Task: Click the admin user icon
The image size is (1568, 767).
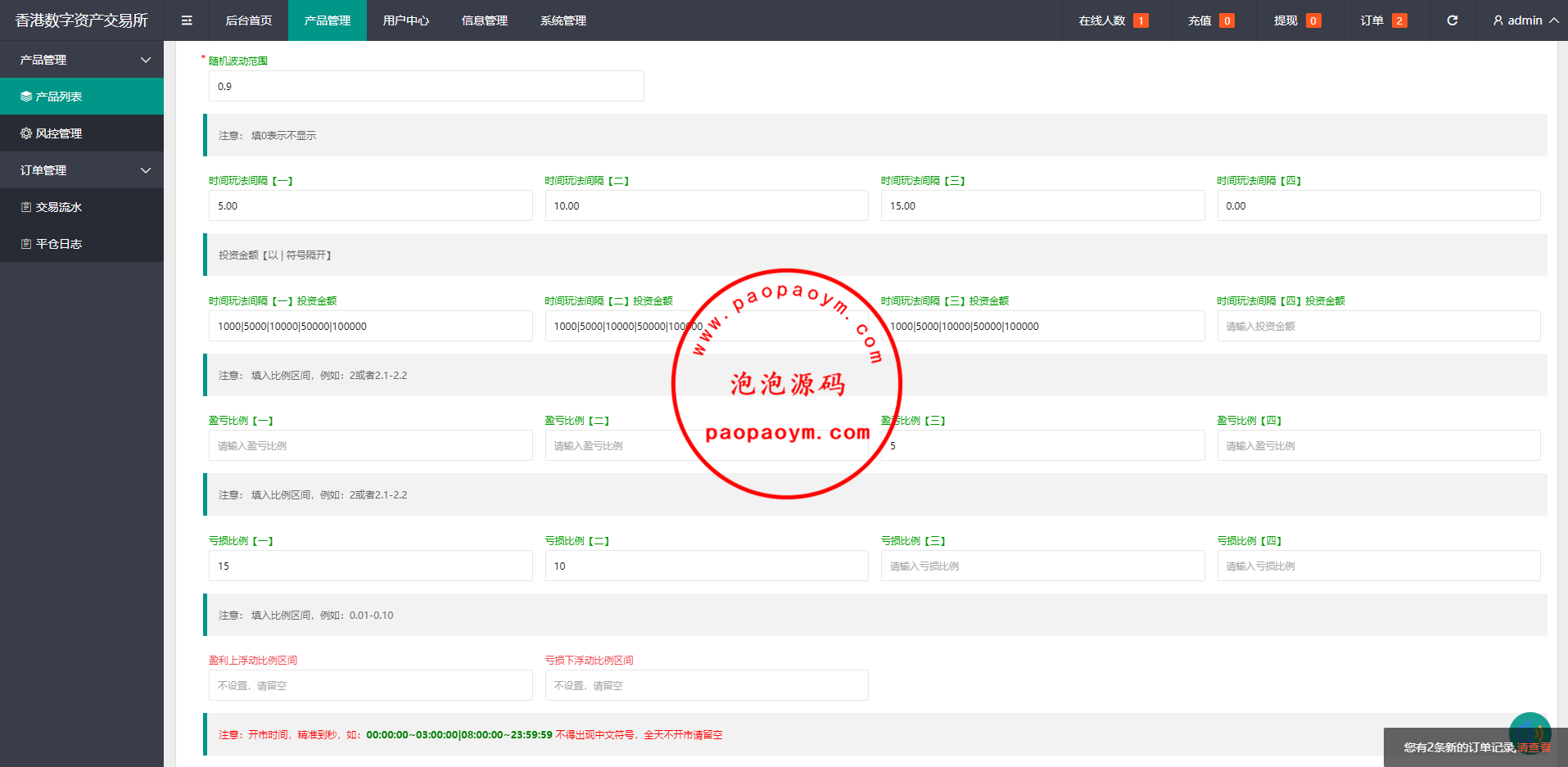Action: click(1498, 20)
